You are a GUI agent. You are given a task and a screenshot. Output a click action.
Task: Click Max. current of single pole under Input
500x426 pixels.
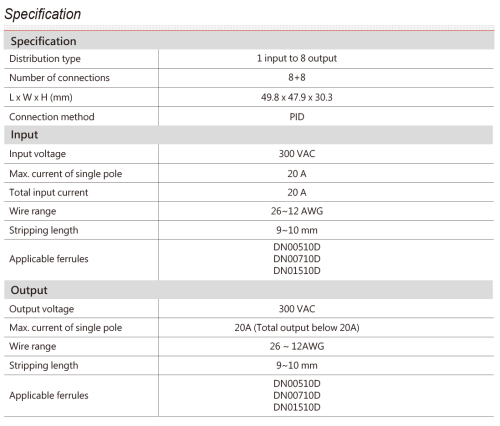tap(66, 174)
